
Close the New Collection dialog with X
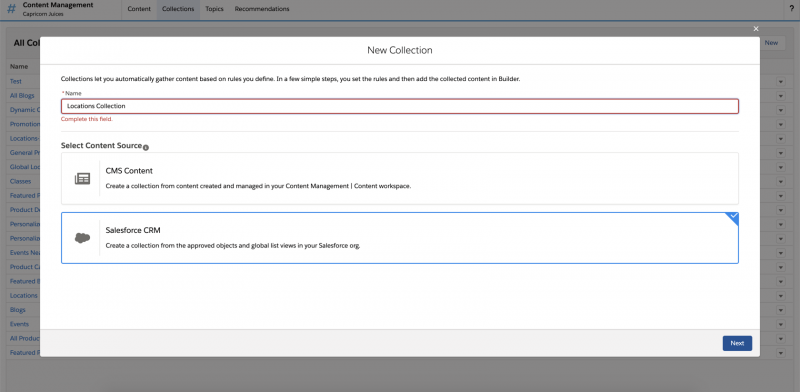click(756, 29)
